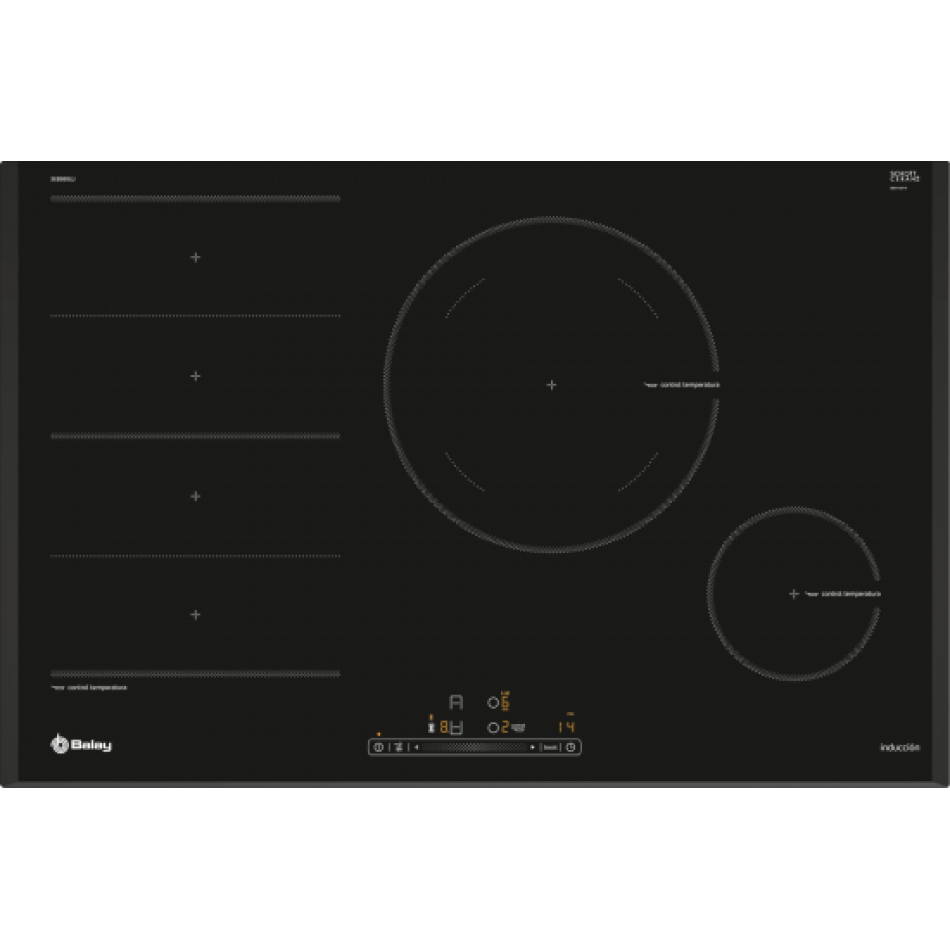The image size is (950, 950).
Task: Click the bottom flex zone cross marker
Action: tap(195, 614)
